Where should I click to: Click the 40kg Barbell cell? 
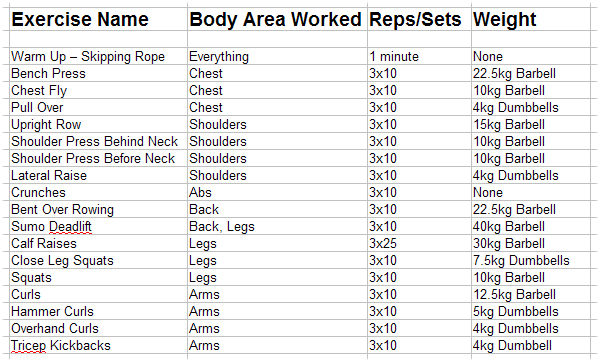(531, 226)
